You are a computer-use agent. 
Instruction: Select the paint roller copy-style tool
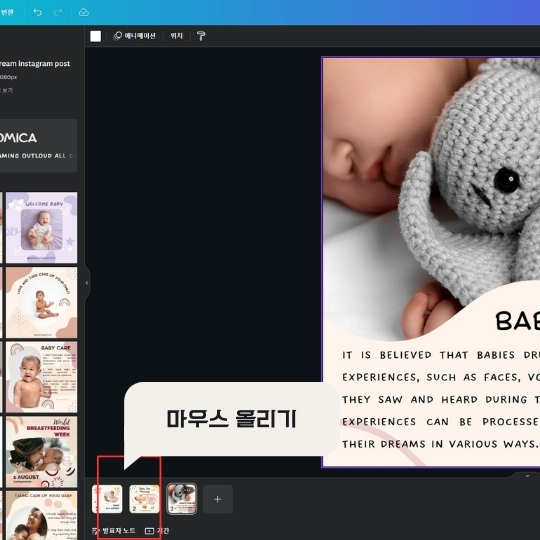tap(201, 36)
